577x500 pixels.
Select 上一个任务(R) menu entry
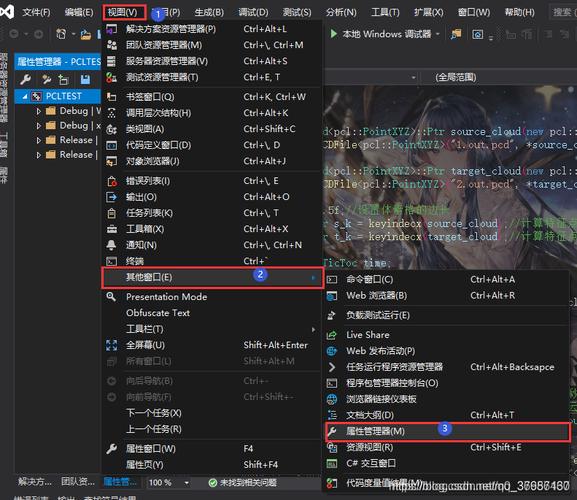coord(212,429)
